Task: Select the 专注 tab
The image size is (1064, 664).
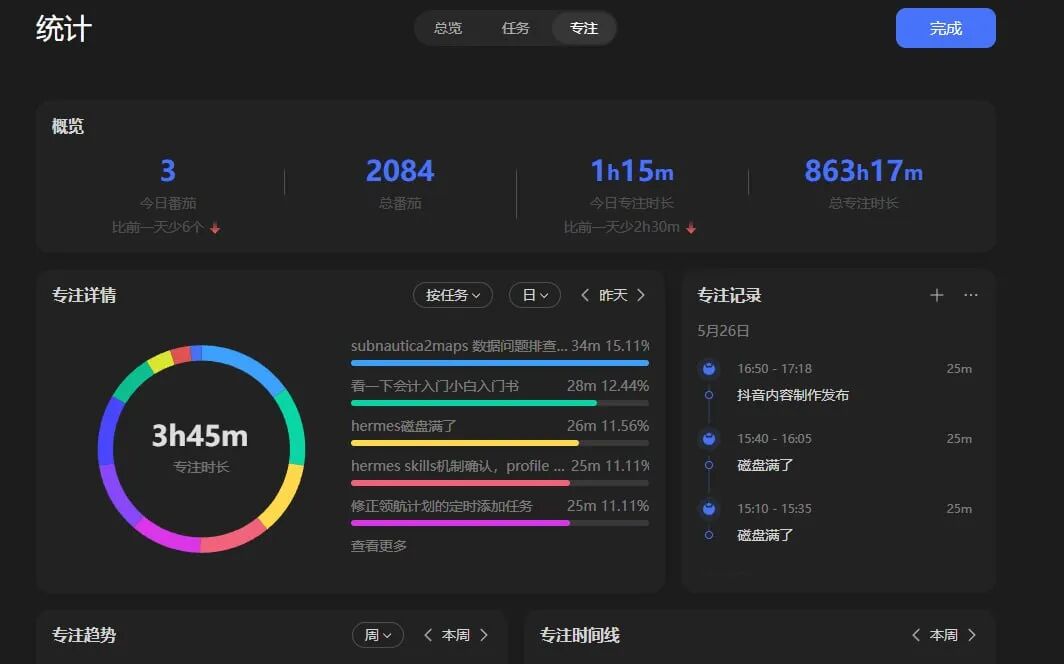Action: [x=584, y=28]
